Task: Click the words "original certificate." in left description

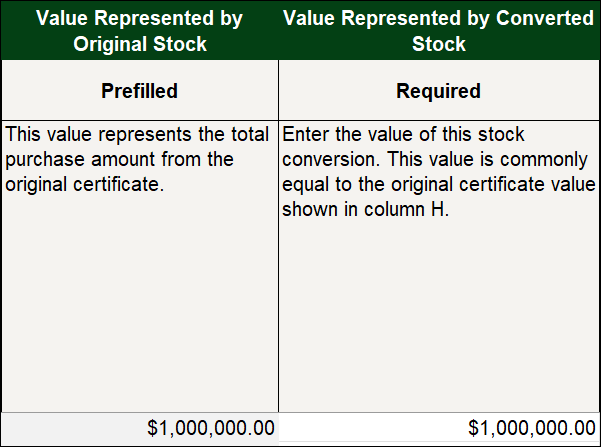Action: pos(85,184)
